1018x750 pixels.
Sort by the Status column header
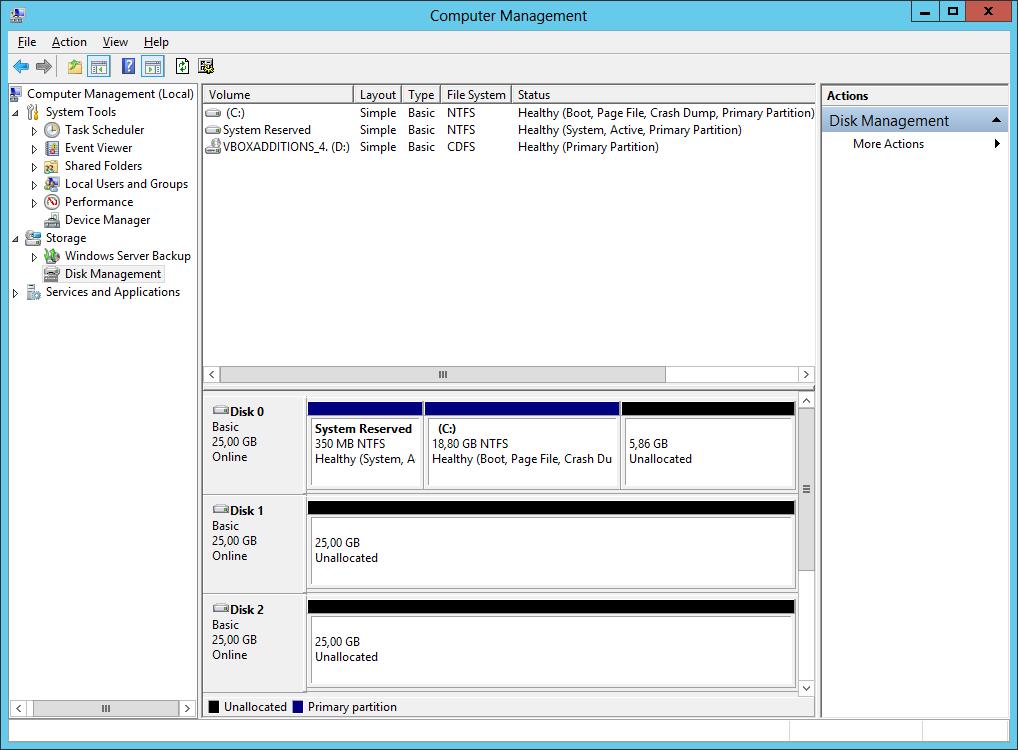(x=663, y=95)
